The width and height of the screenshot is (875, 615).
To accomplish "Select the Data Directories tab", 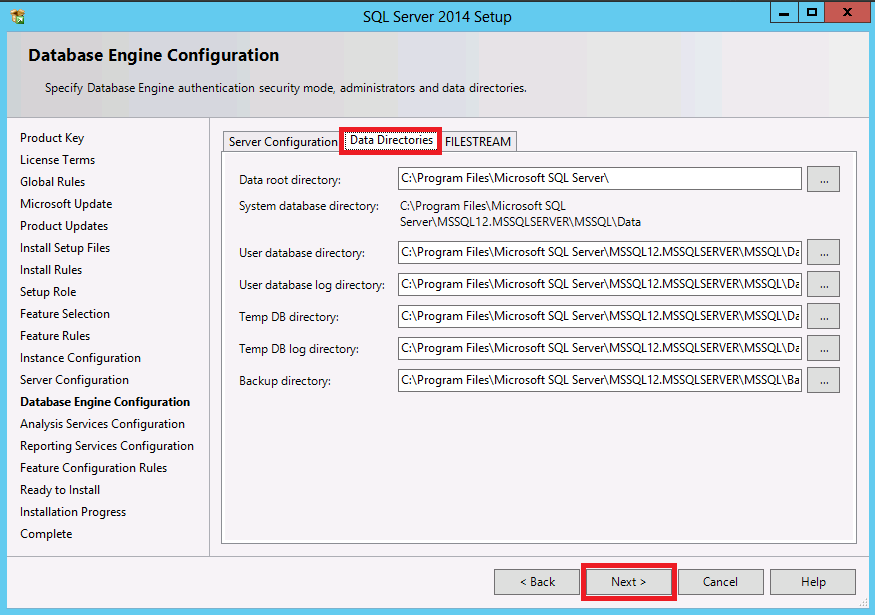I will pyautogui.click(x=391, y=140).
